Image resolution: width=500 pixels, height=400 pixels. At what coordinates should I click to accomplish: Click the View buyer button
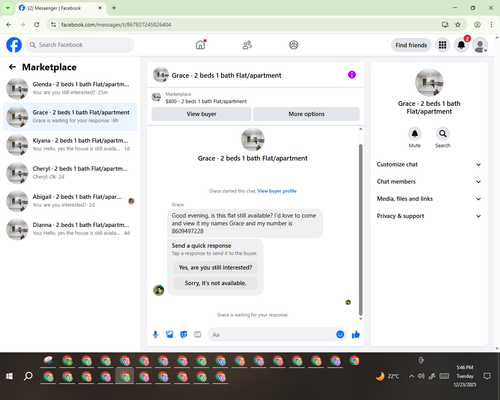tap(201, 114)
